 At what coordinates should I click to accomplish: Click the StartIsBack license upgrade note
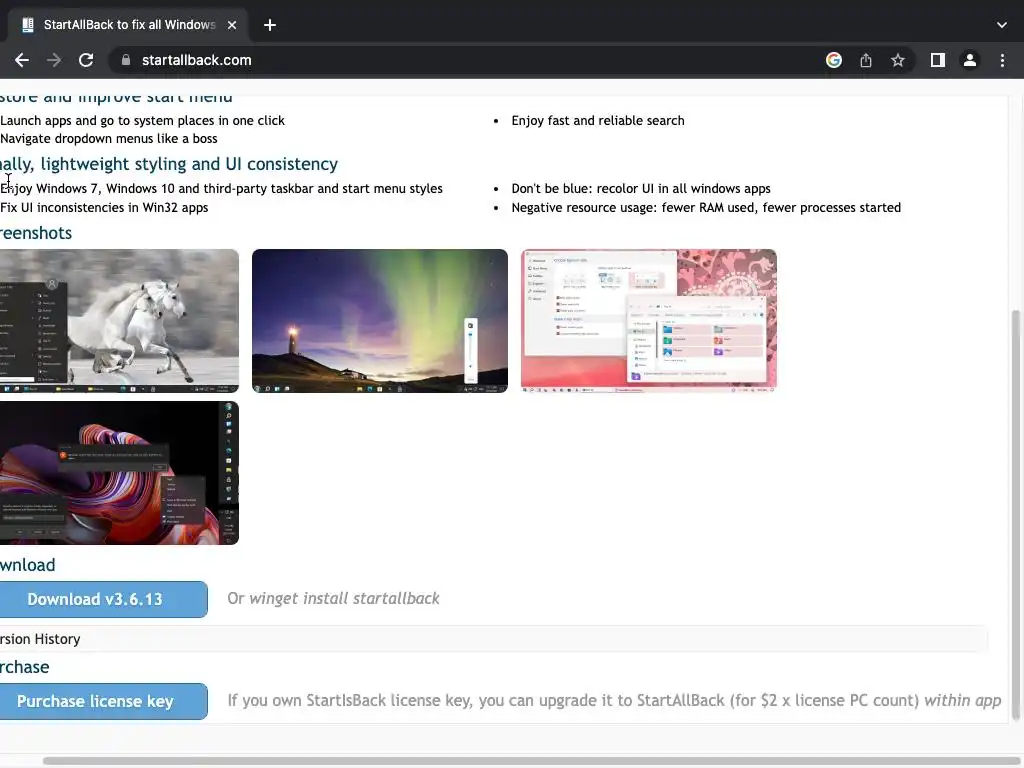point(614,700)
